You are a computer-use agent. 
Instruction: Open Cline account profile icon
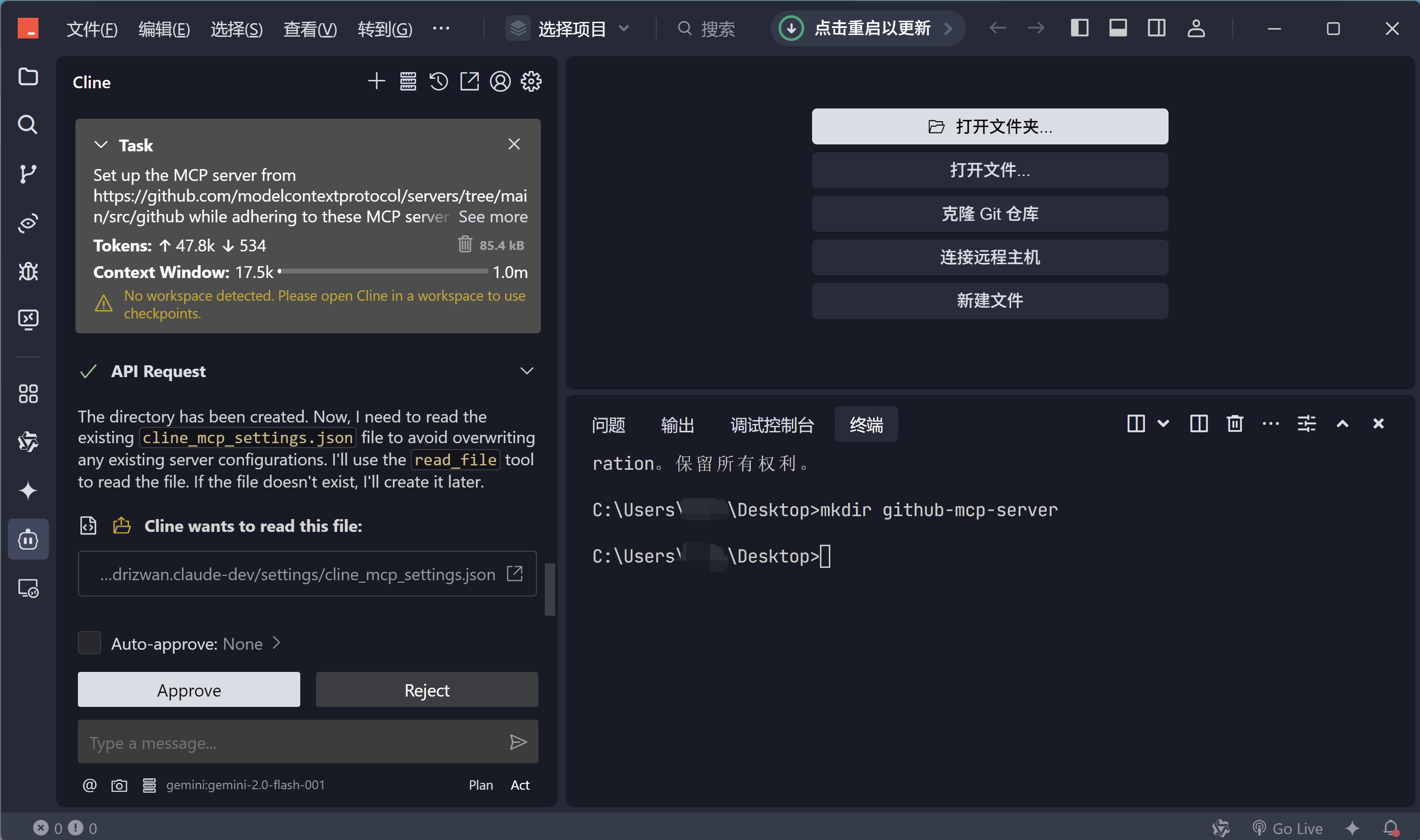point(500,81)
